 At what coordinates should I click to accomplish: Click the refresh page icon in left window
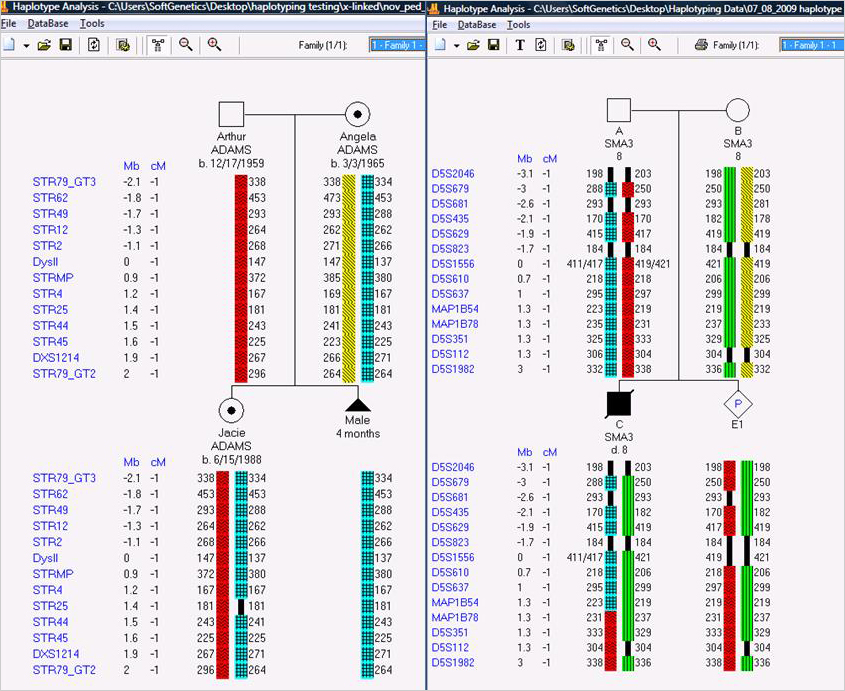[94, 45]
